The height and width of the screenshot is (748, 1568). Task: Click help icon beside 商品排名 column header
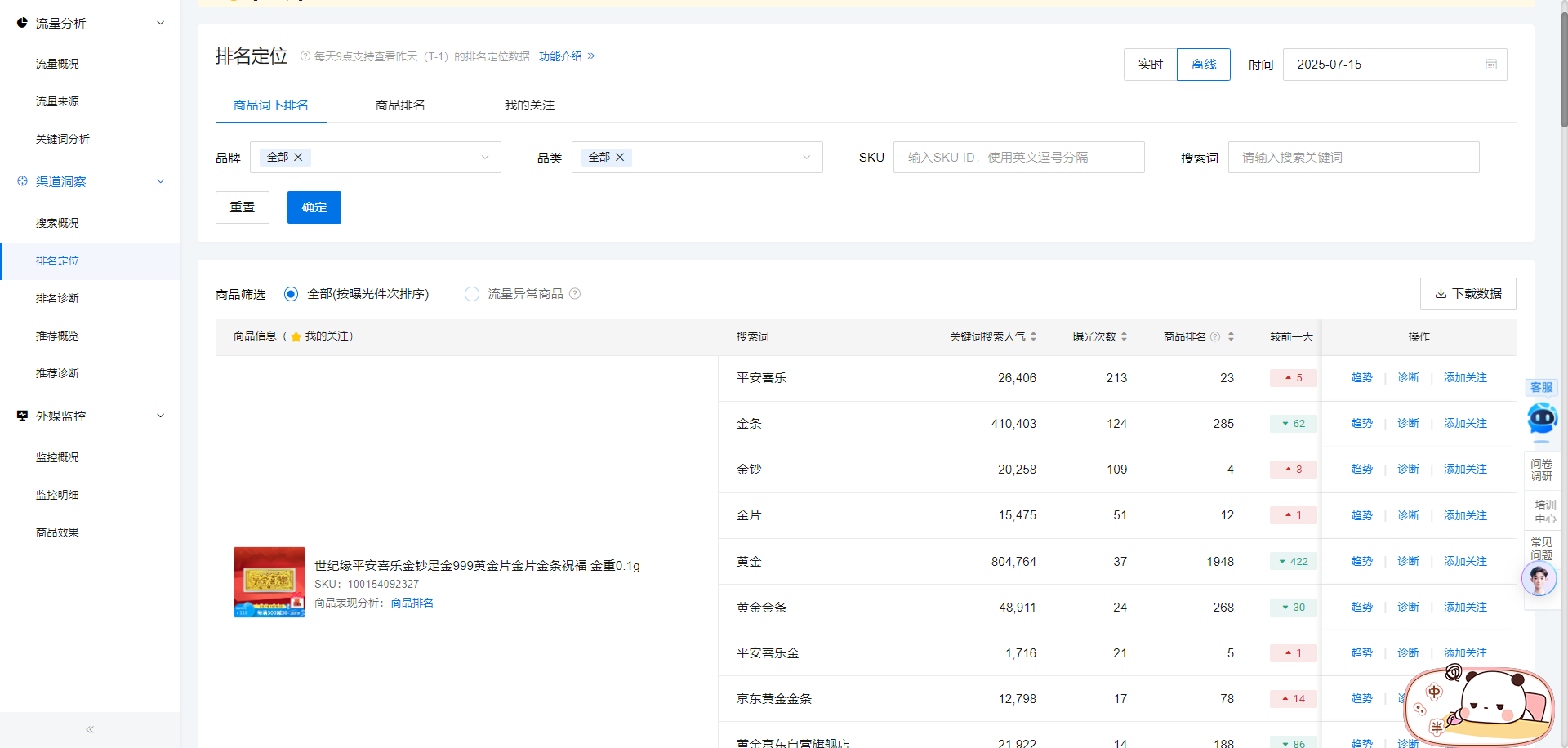pyautogui.click(x=1215, y=336)
